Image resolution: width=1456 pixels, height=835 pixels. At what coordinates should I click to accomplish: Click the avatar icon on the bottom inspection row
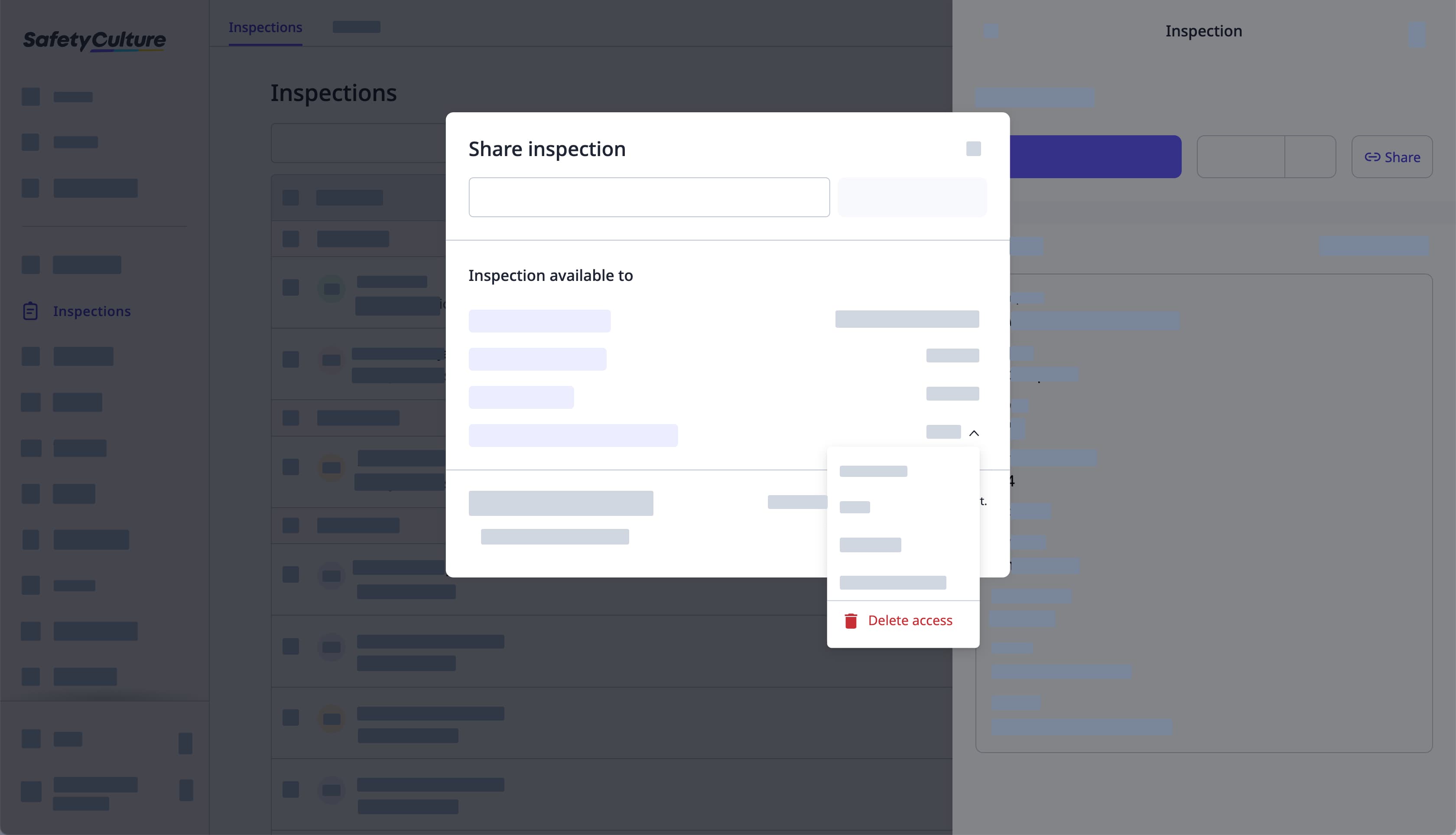tap(331, 789)
